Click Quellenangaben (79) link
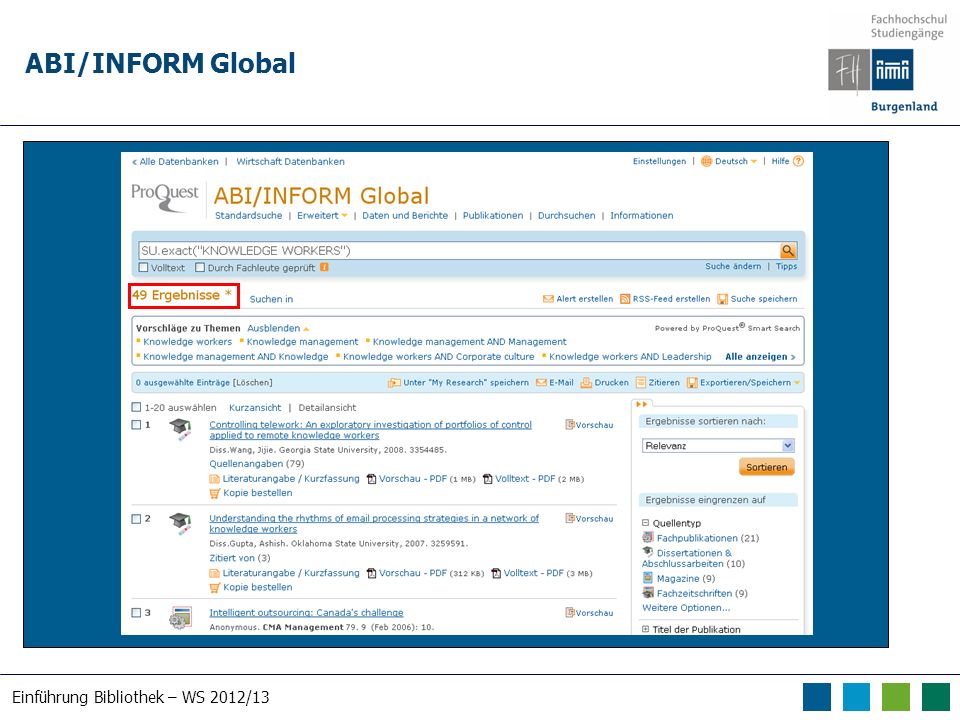The width and height of the screenshot is (960, 720). tap(257, 464)
